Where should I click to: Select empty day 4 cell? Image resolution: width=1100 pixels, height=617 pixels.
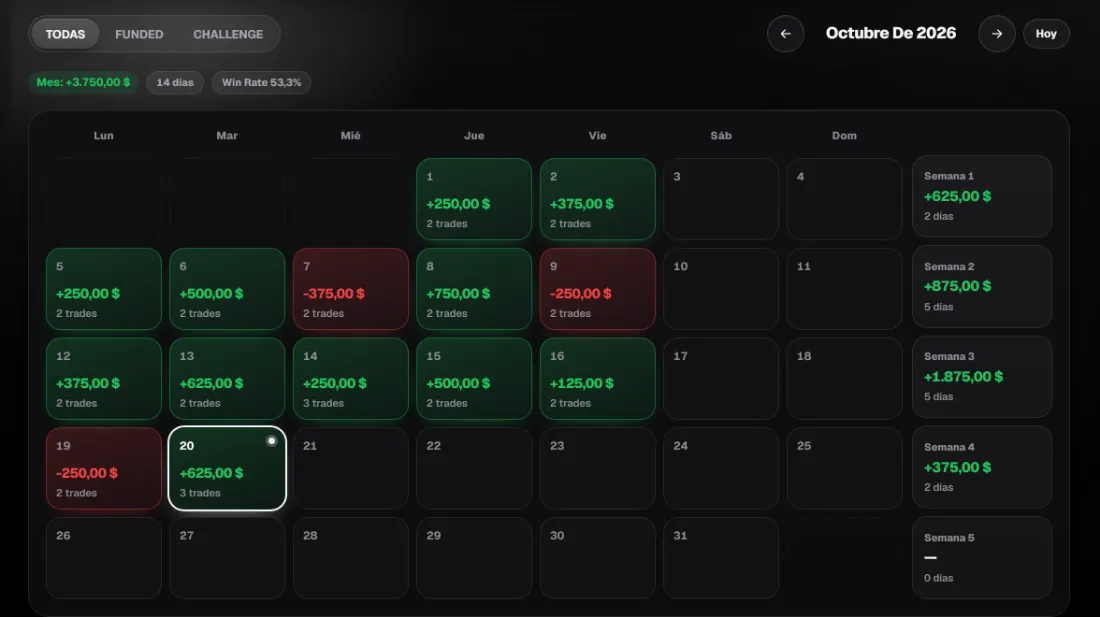pos(844,199)
